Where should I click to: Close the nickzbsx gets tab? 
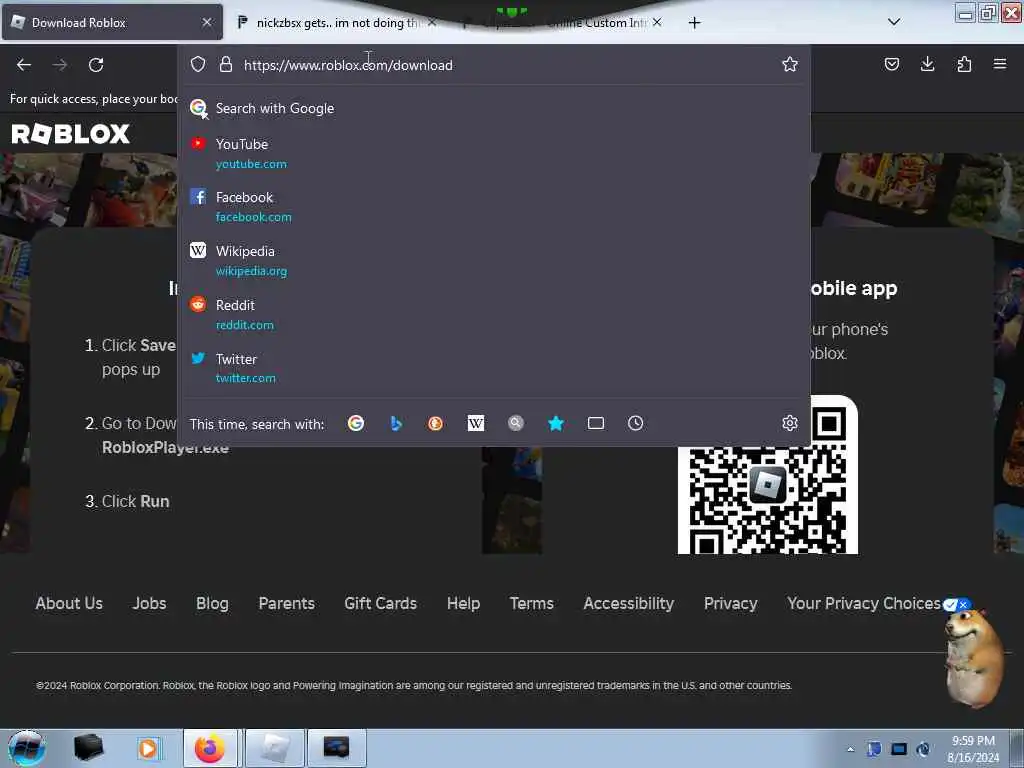(432, 22)
